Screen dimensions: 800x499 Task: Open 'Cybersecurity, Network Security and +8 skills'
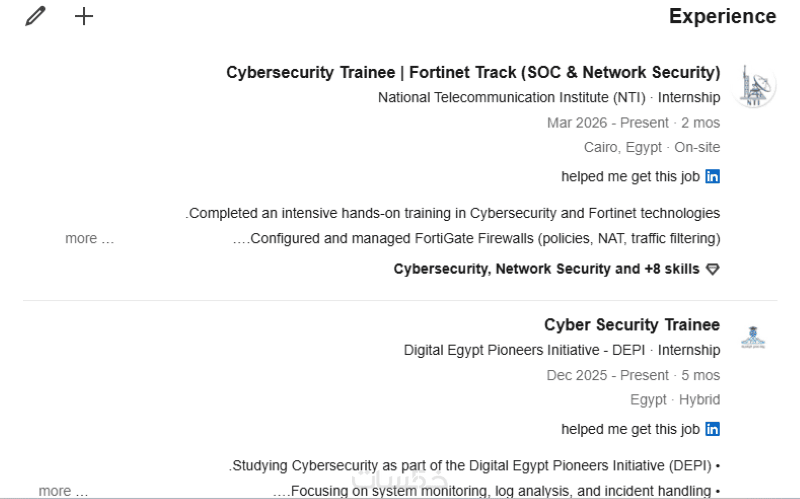coord(546,269)
